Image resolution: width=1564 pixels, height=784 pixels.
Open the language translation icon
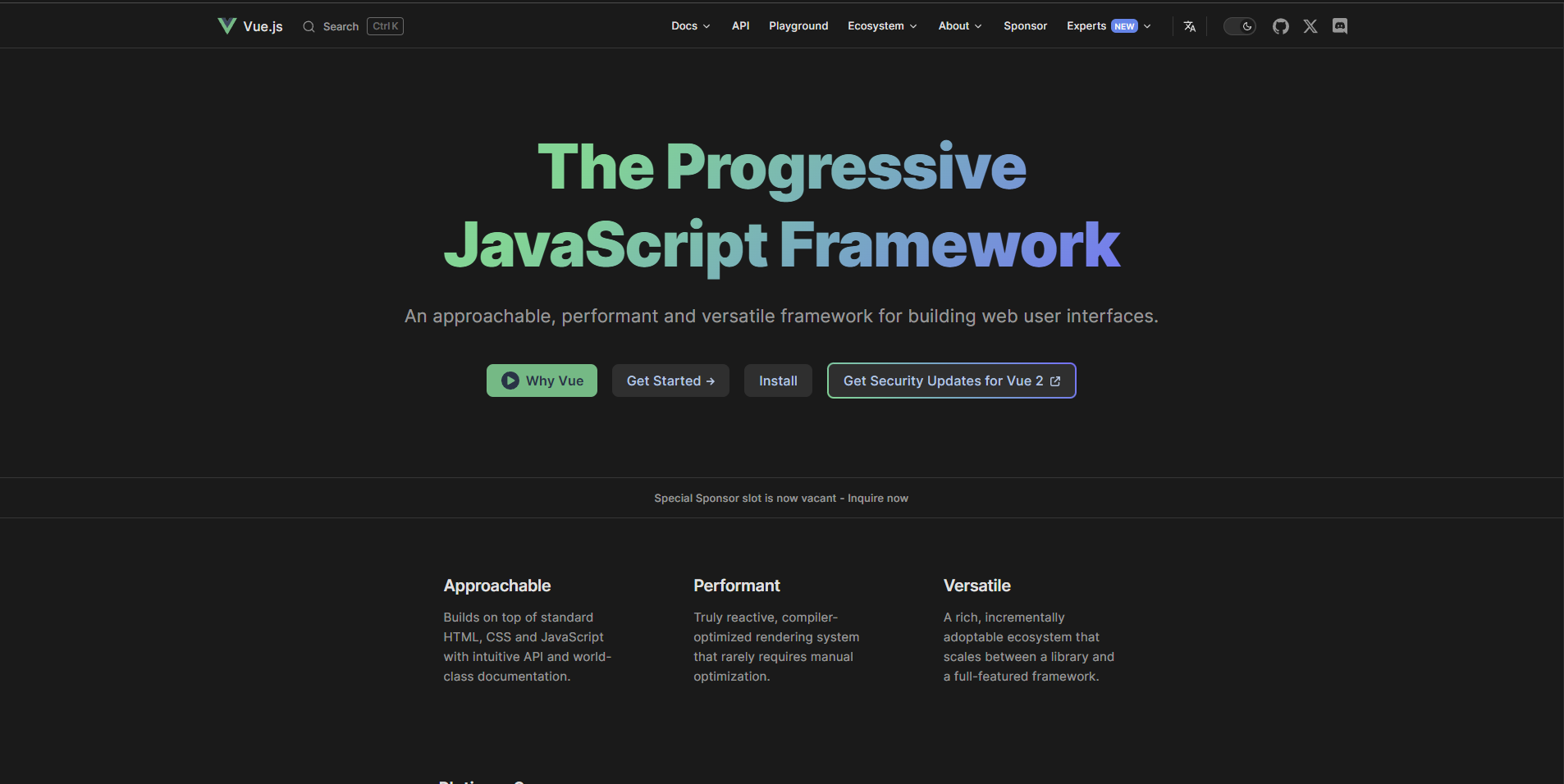coord(1190,26)
